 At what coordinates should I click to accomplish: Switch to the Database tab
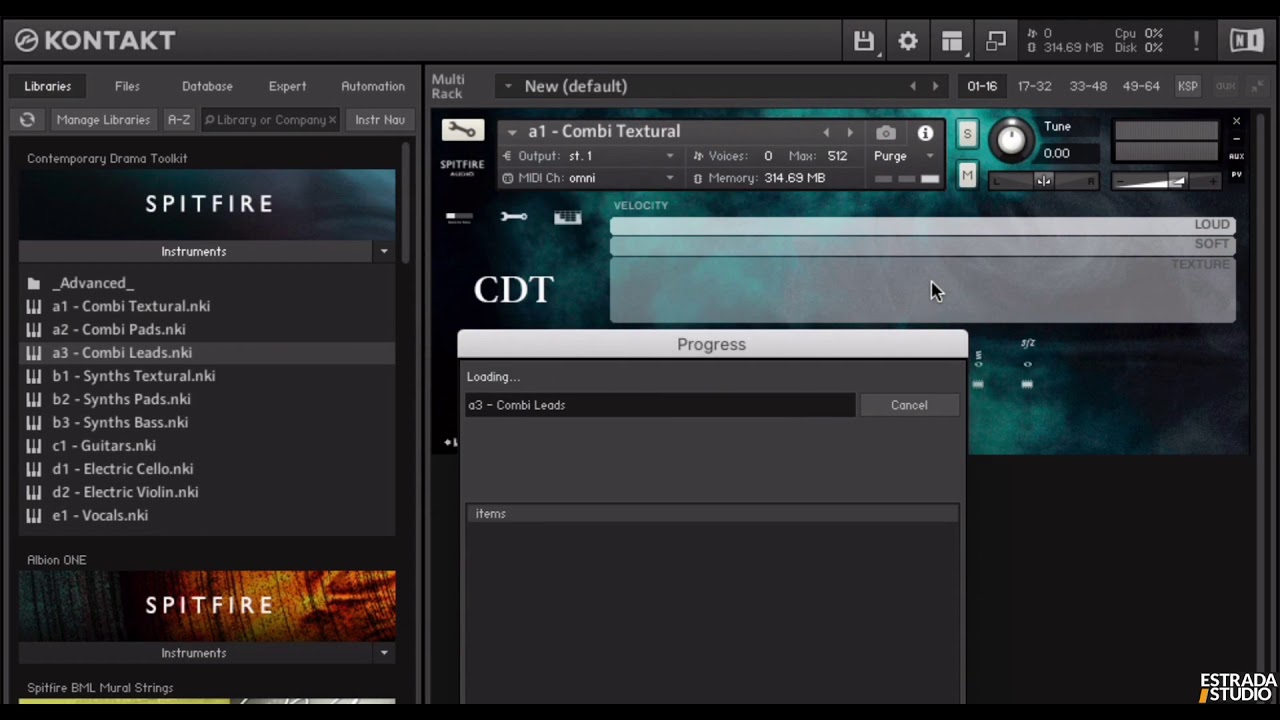pos(207,86)
